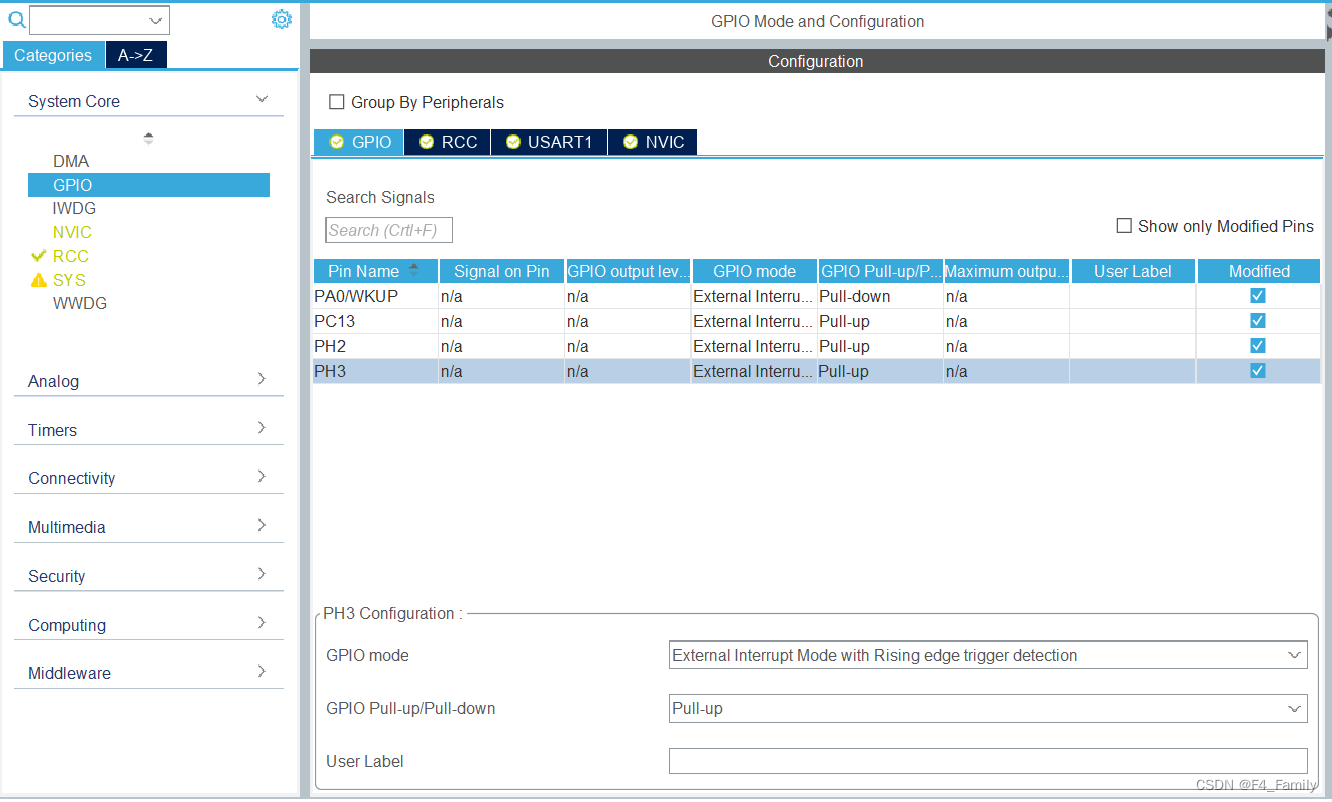Expand the Connectivity category
Viewport: 1332px width, 802px height.
point(262,476)
